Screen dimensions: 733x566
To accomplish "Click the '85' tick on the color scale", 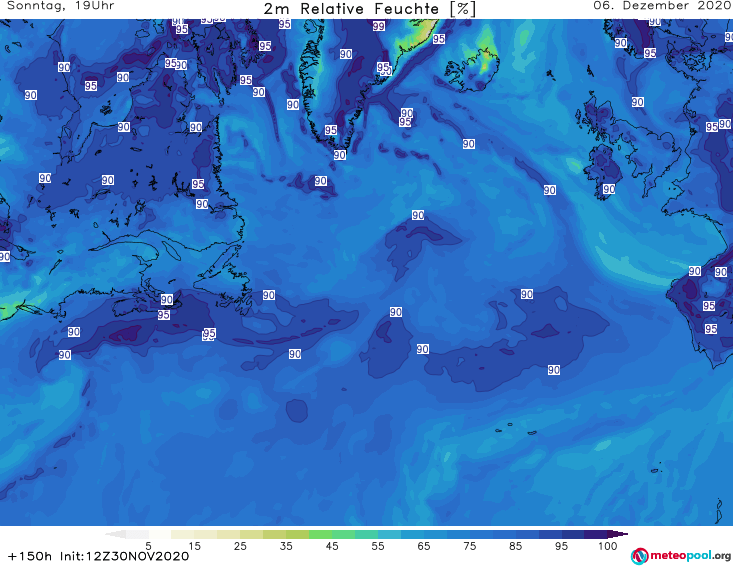I will tap(516, 546).
